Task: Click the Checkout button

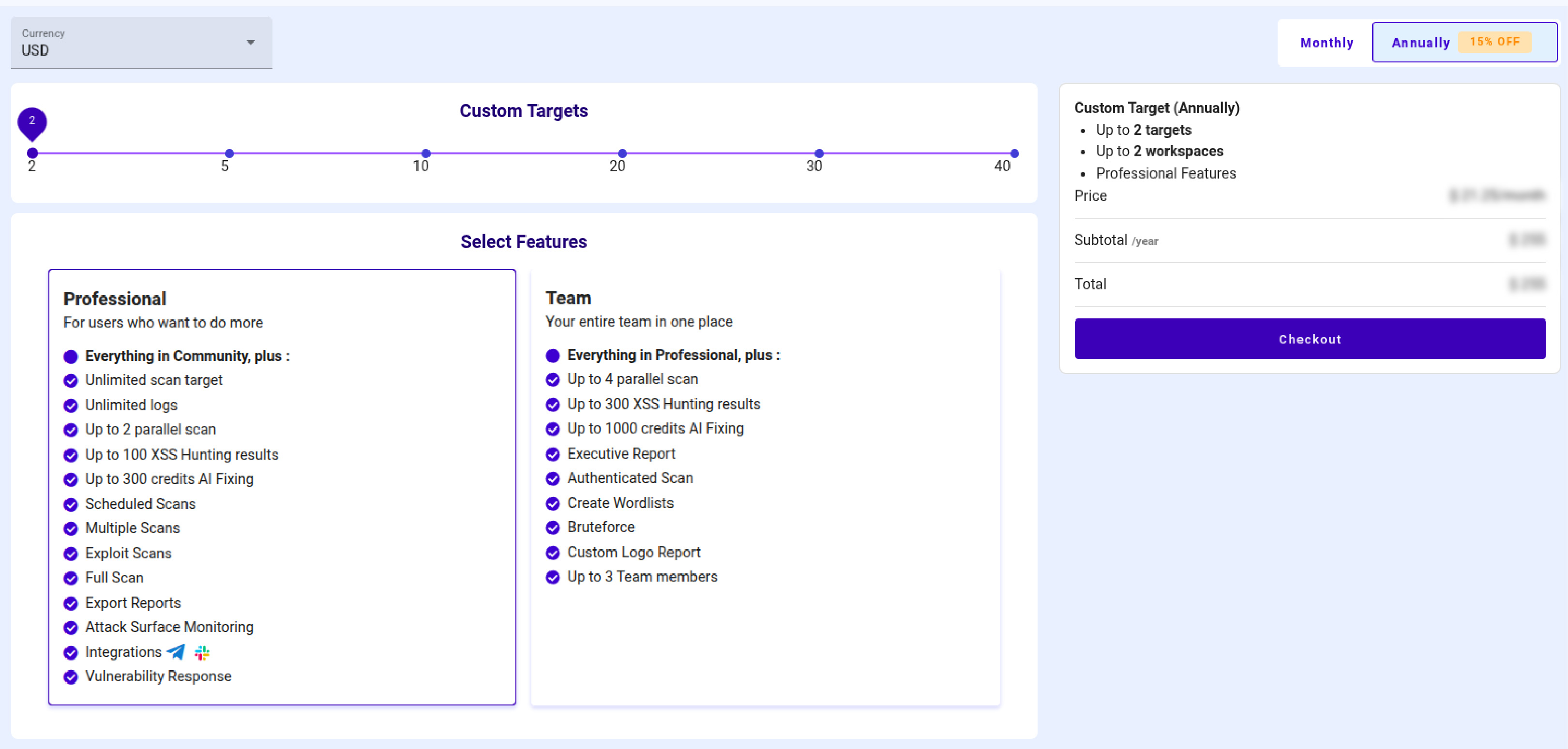Action: point(1309,339)
